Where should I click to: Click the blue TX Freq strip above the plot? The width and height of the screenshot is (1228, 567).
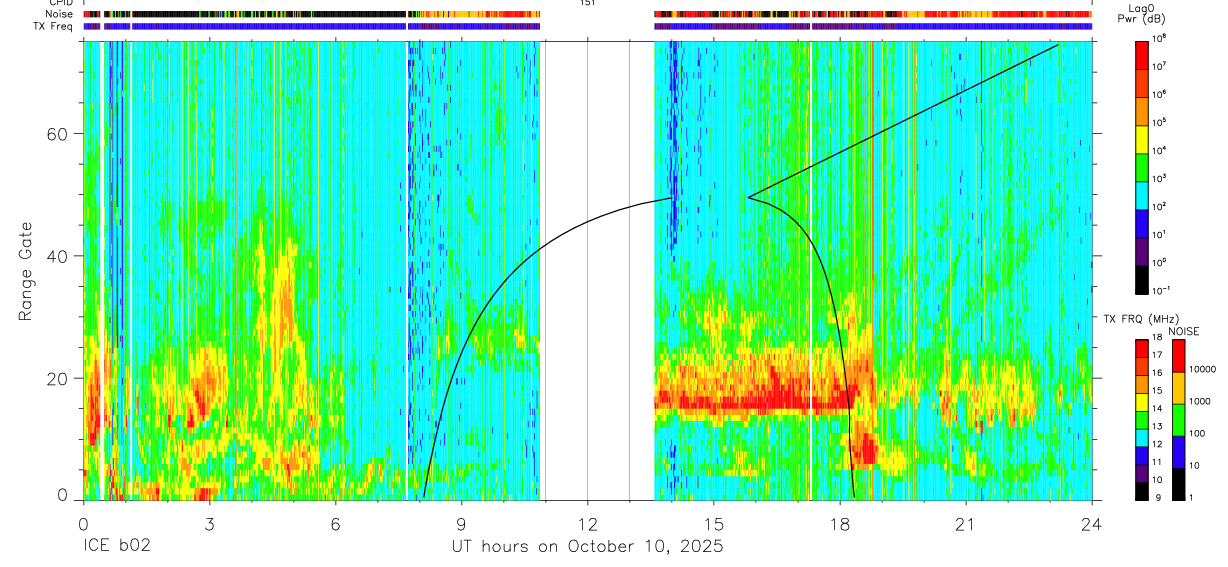587,27
